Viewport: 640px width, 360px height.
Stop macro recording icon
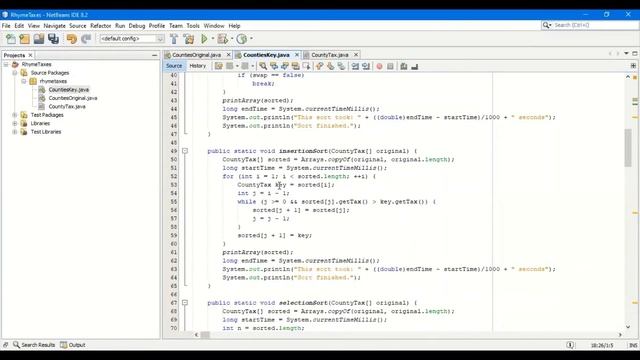[390, 66]
